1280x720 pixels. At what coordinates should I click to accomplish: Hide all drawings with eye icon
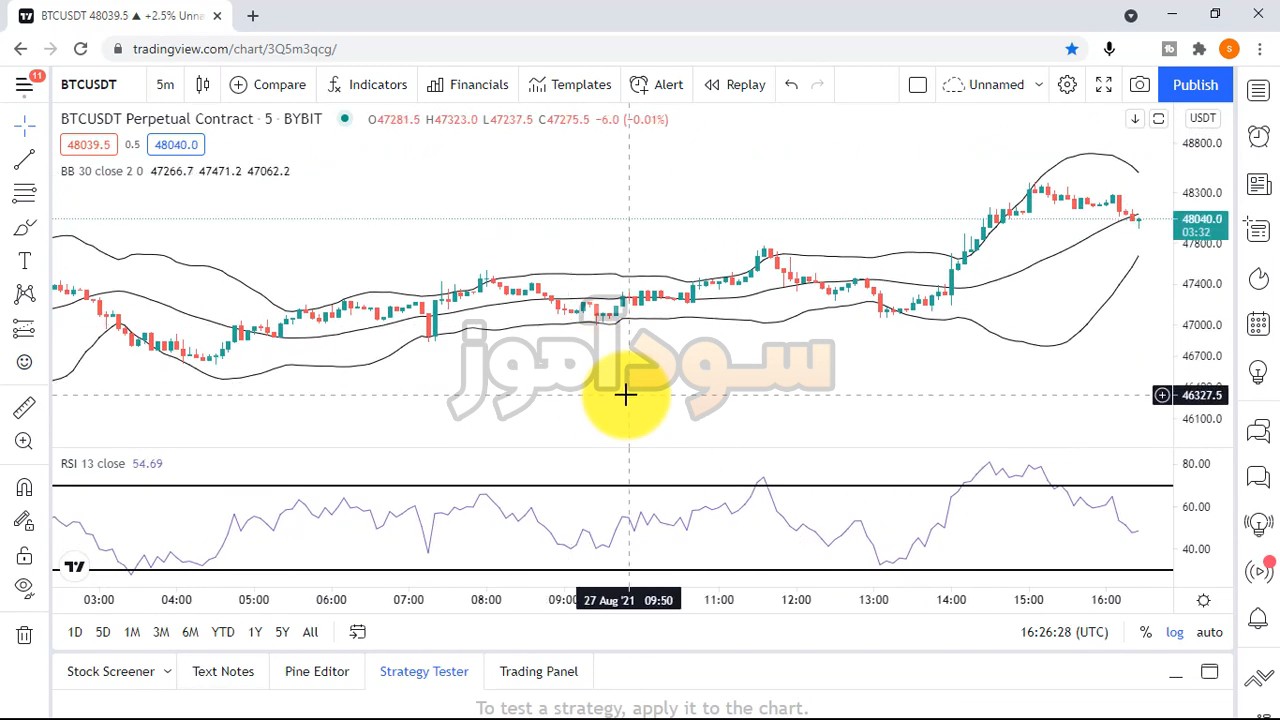pos(25,588)
